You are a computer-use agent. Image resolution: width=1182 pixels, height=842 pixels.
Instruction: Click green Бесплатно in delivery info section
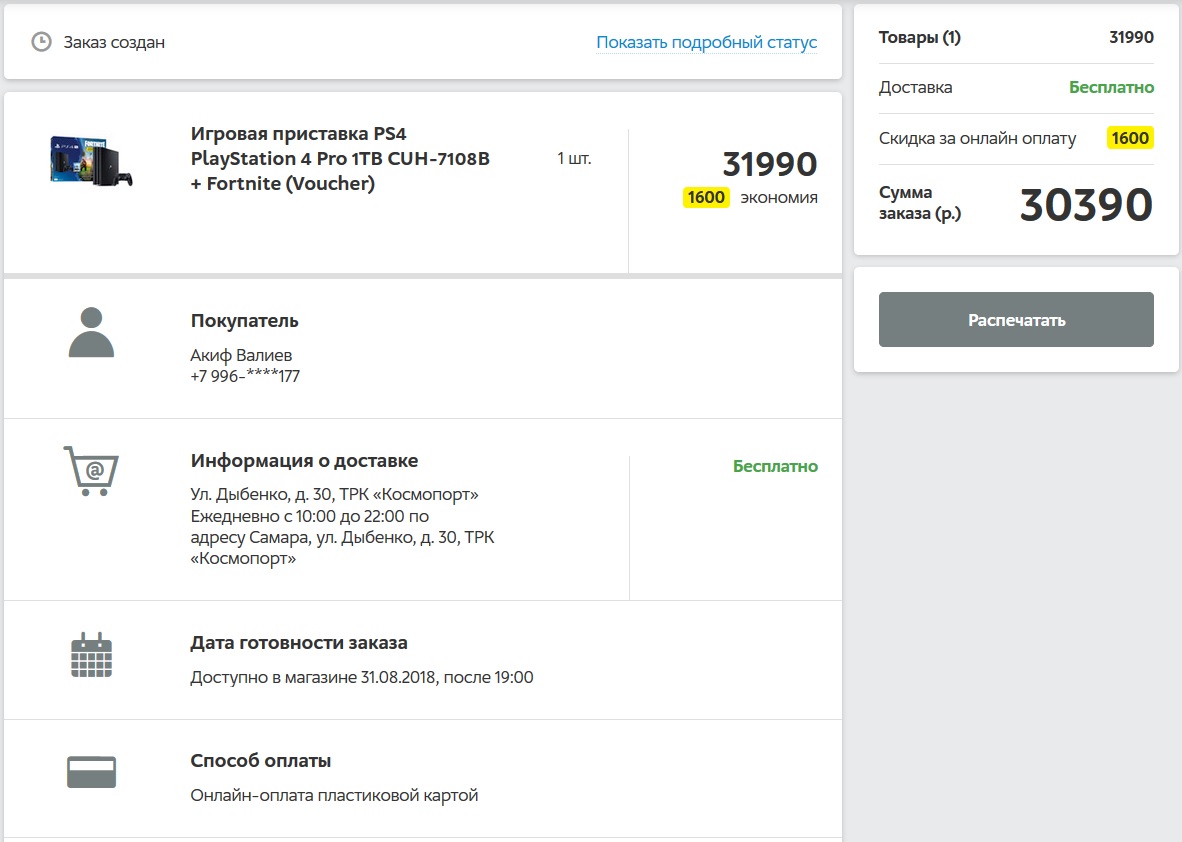click(x=775, y=466)
